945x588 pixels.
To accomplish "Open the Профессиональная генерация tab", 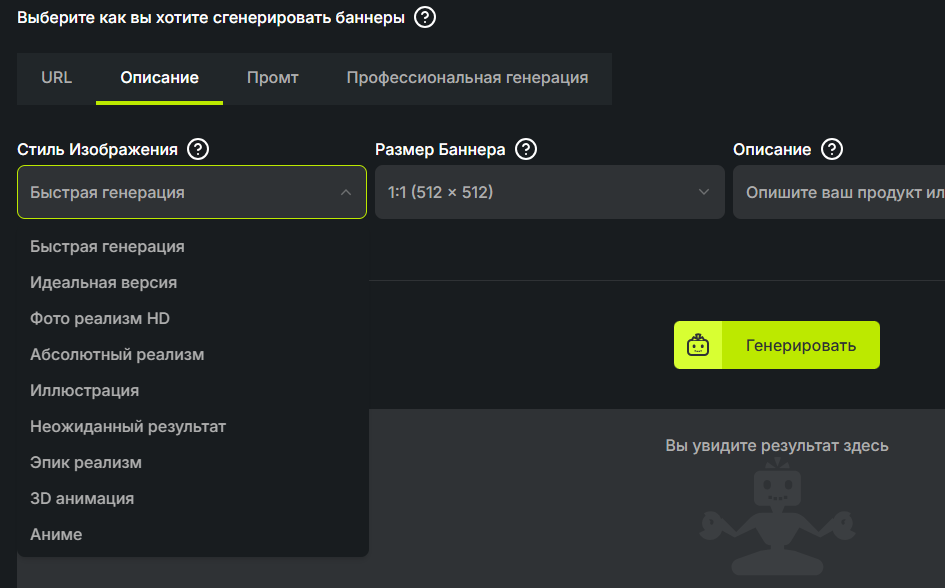I will [467, 78].
